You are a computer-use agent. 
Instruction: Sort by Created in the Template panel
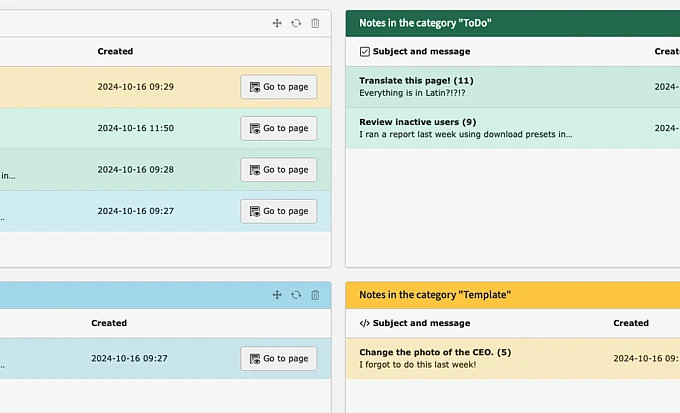click(630, 323)
